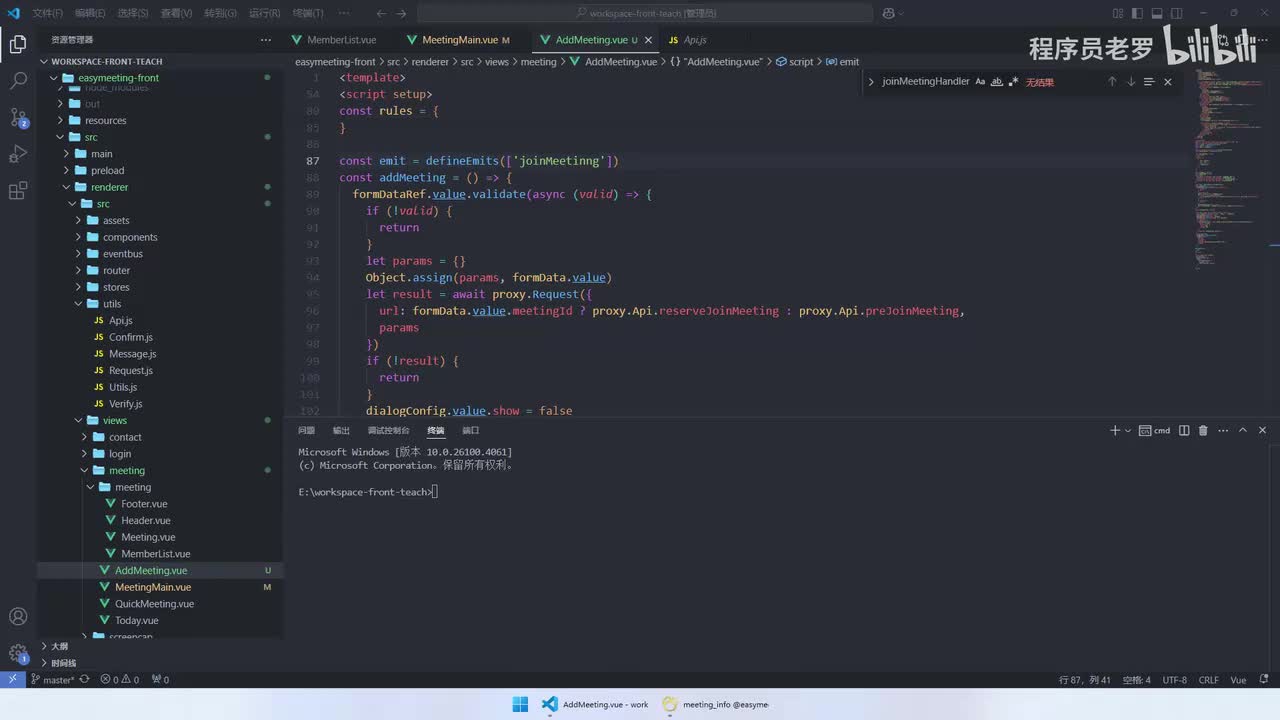Image resolution: width=1280 pixels, height=720 pixels.
Task: Open the 选择(S) menu
Action: pyautogui.click(x=133, y=13)
